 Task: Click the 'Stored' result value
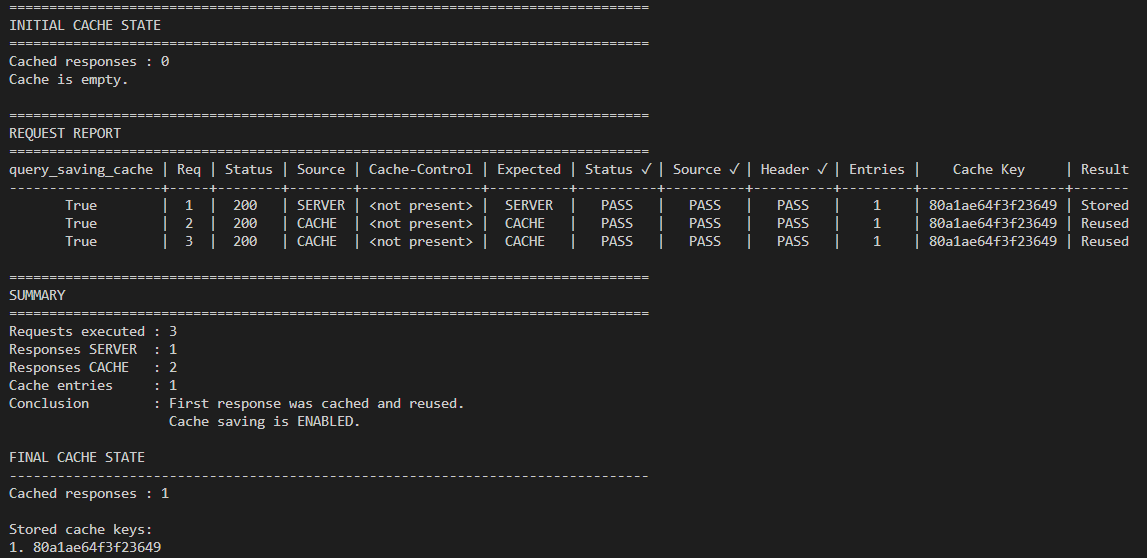[1105, 206]
